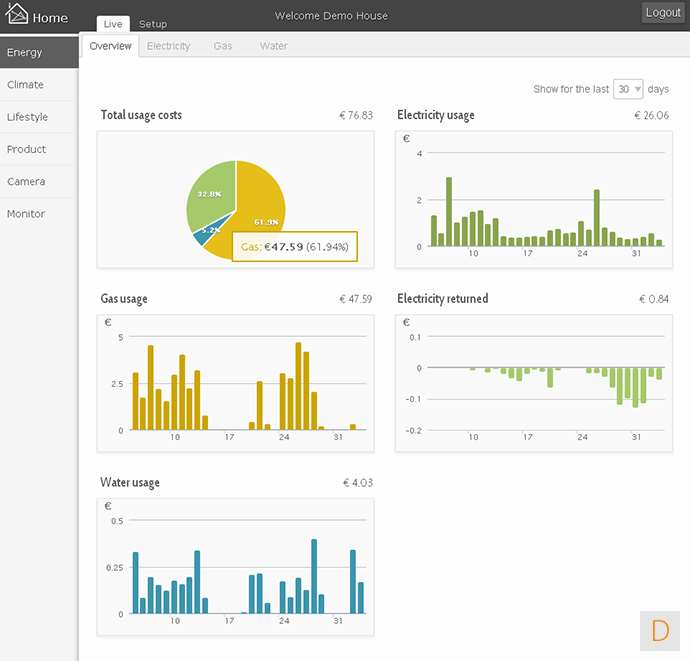This screenshot has width=690, height=661.
Task: Go to the Camera sidebar section
Action: point(26,182)
